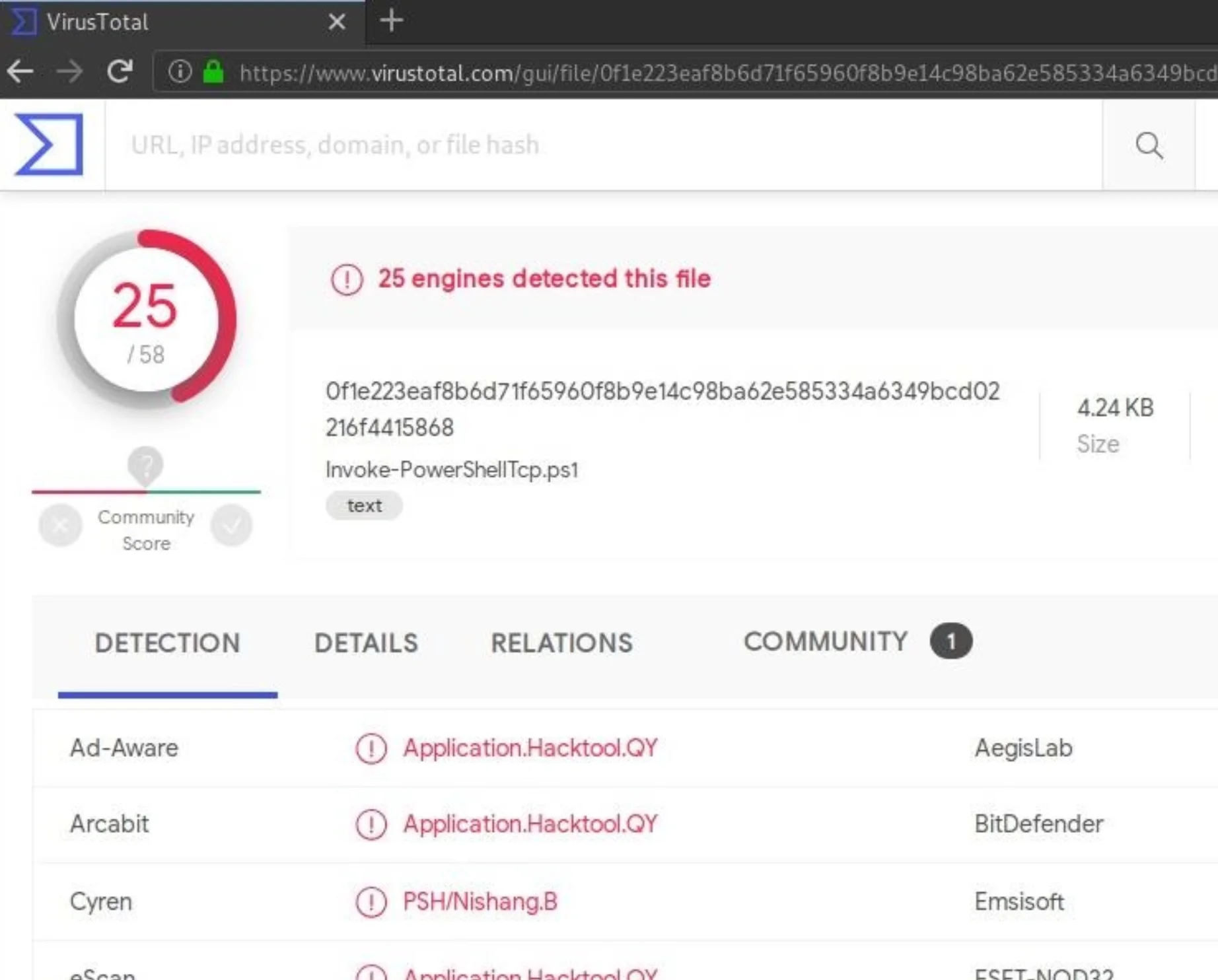
Task: Close the VirusTotal browser tab
Action: point(337,22)
